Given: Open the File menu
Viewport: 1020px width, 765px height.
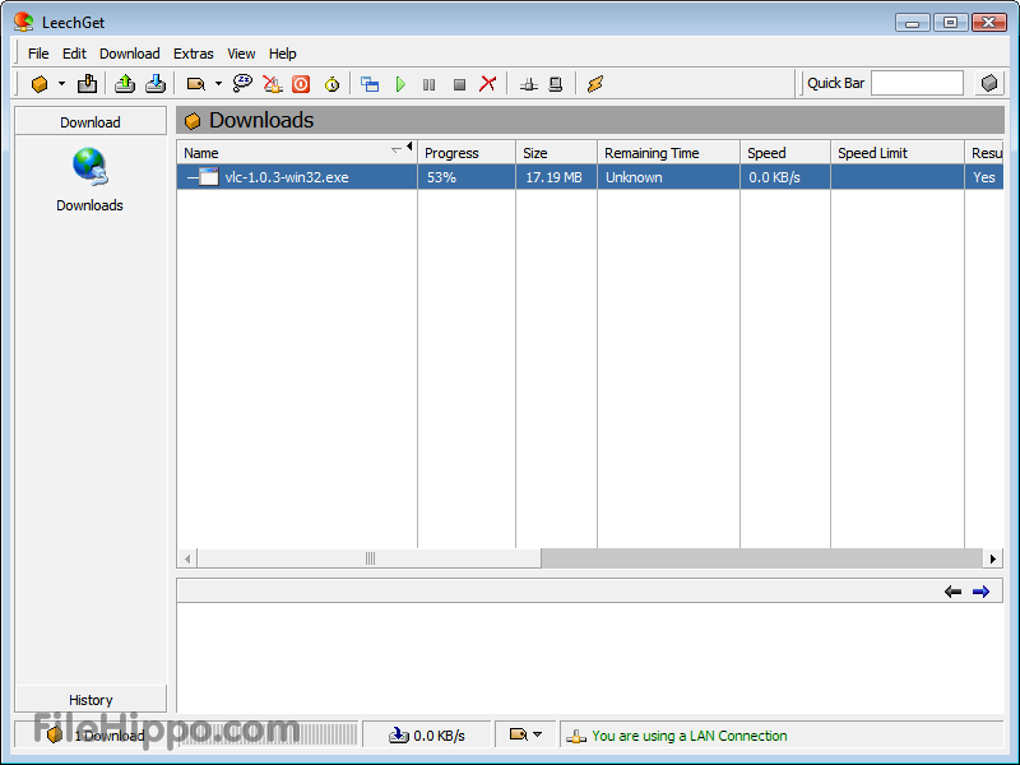Looking at the screenshot, I should click(x=38, y=53).
